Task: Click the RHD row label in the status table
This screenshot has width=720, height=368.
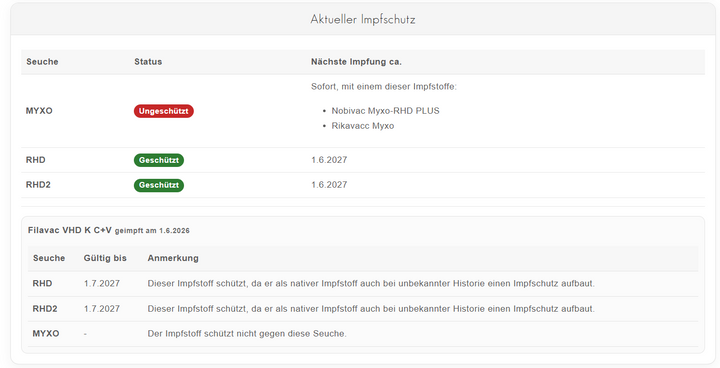Action: [x=35, y=160]
